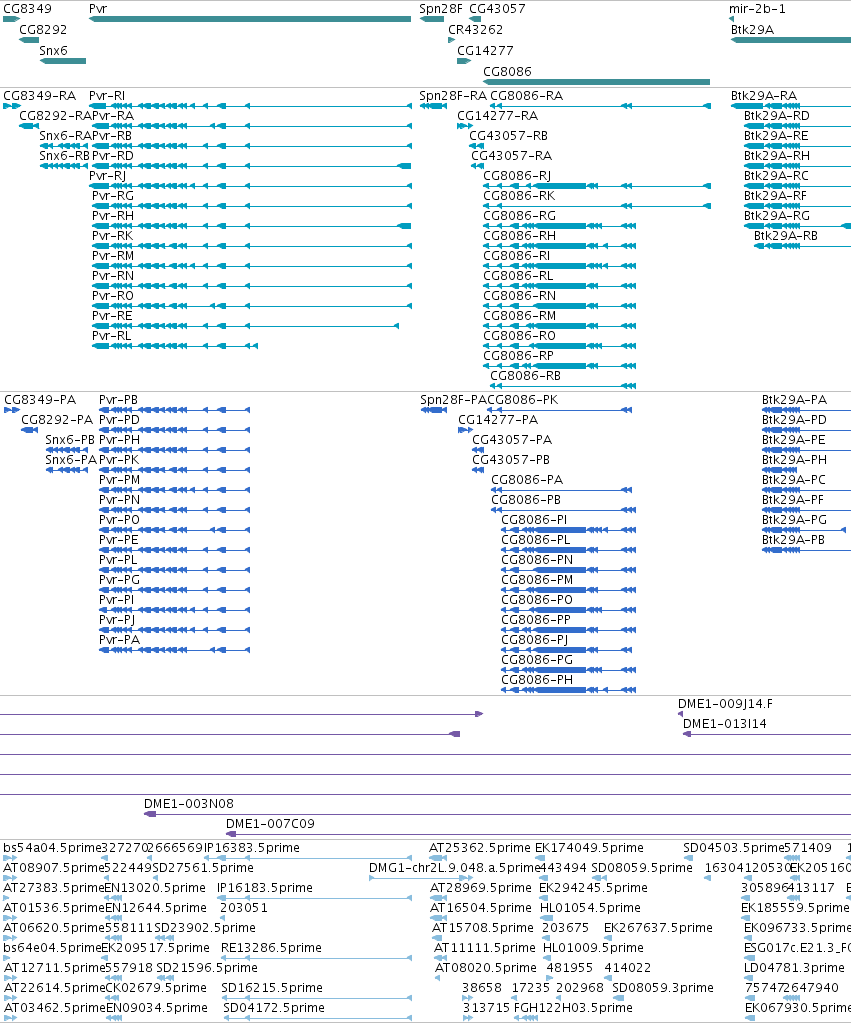Select transcript CG8349-RA
Viewport: 851px width, 1023px height.
click(x=40, y=96)
